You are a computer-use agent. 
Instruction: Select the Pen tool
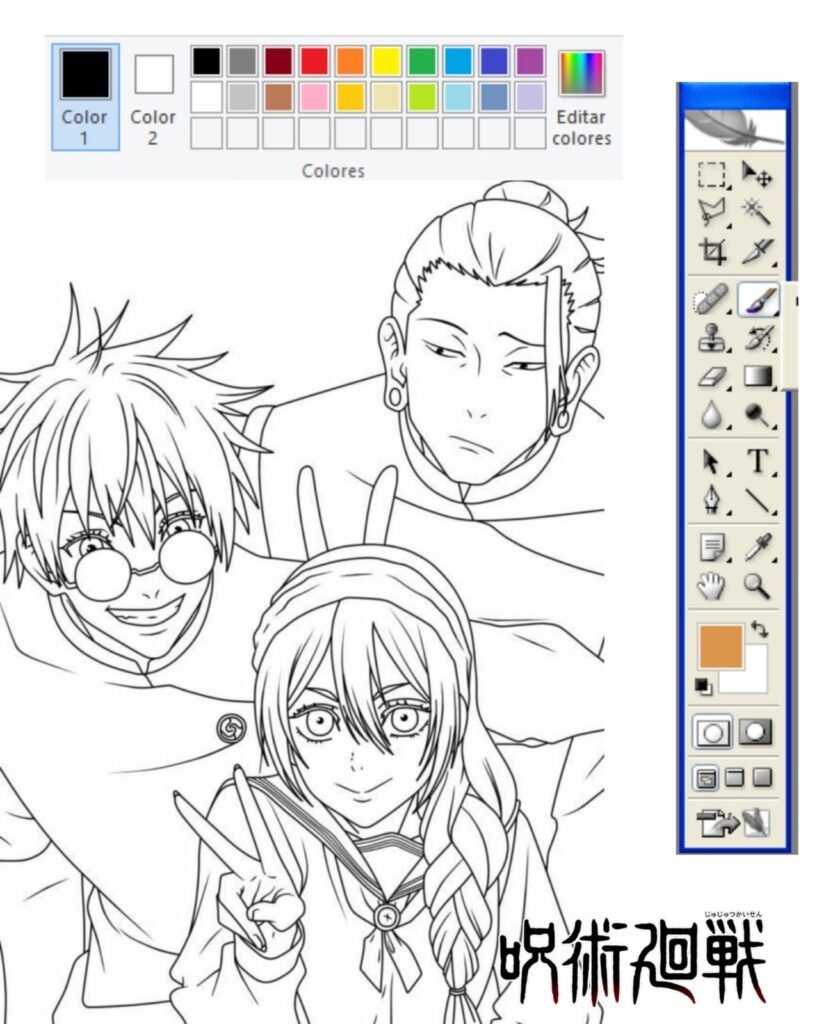(x=712, y=500)
